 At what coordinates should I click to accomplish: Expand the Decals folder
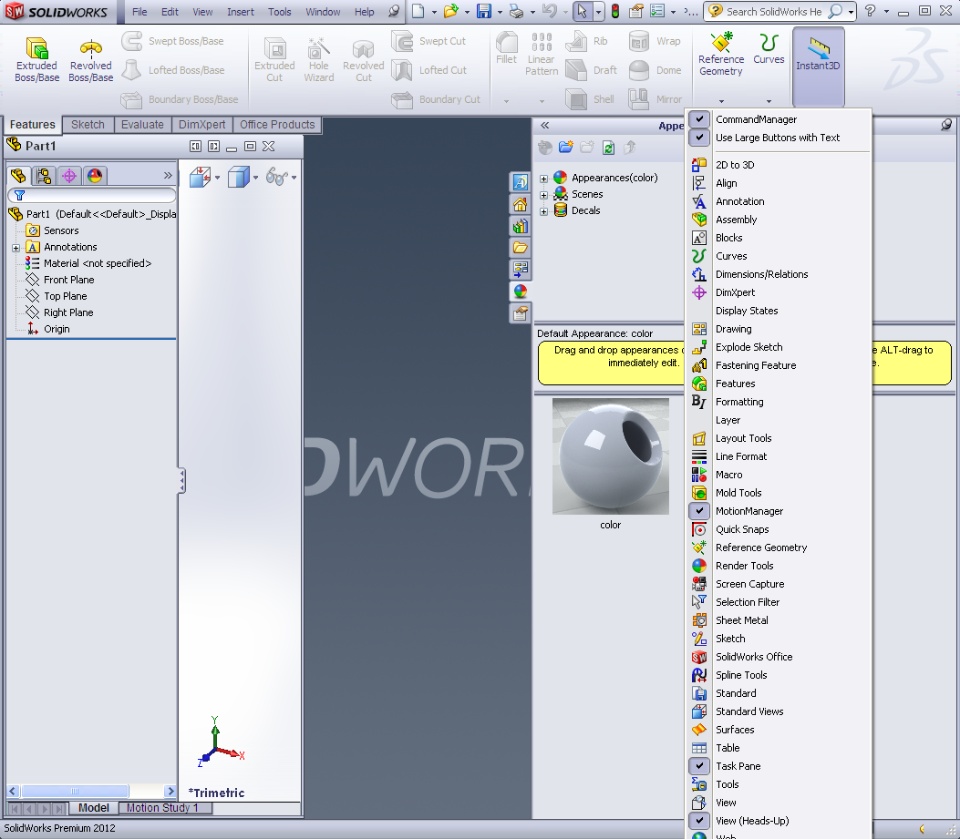point(544,211)
